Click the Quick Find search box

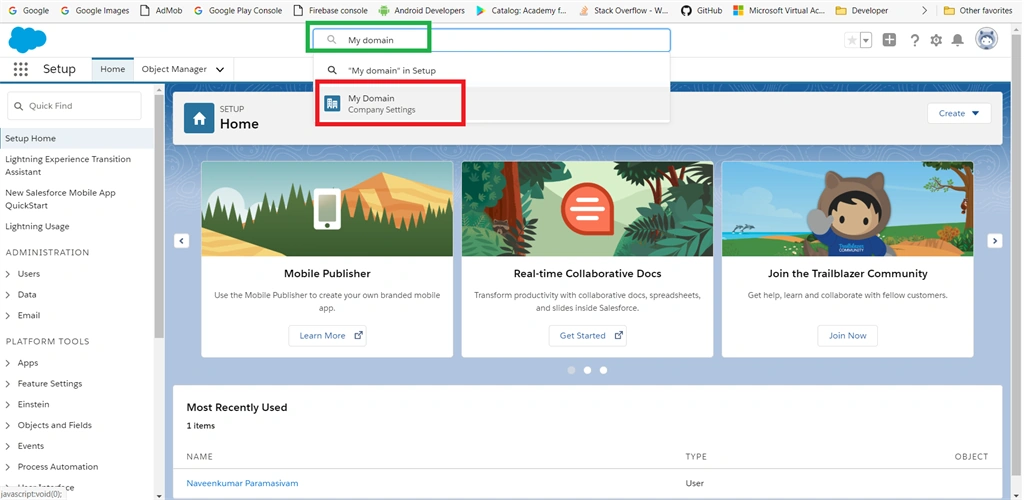pos(74,106)
